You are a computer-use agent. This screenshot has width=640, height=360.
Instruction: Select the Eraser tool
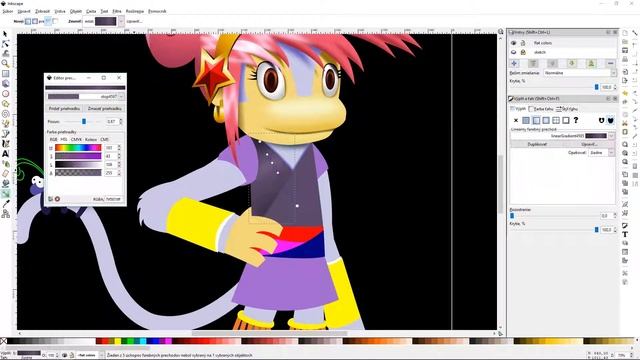(5, 174)
